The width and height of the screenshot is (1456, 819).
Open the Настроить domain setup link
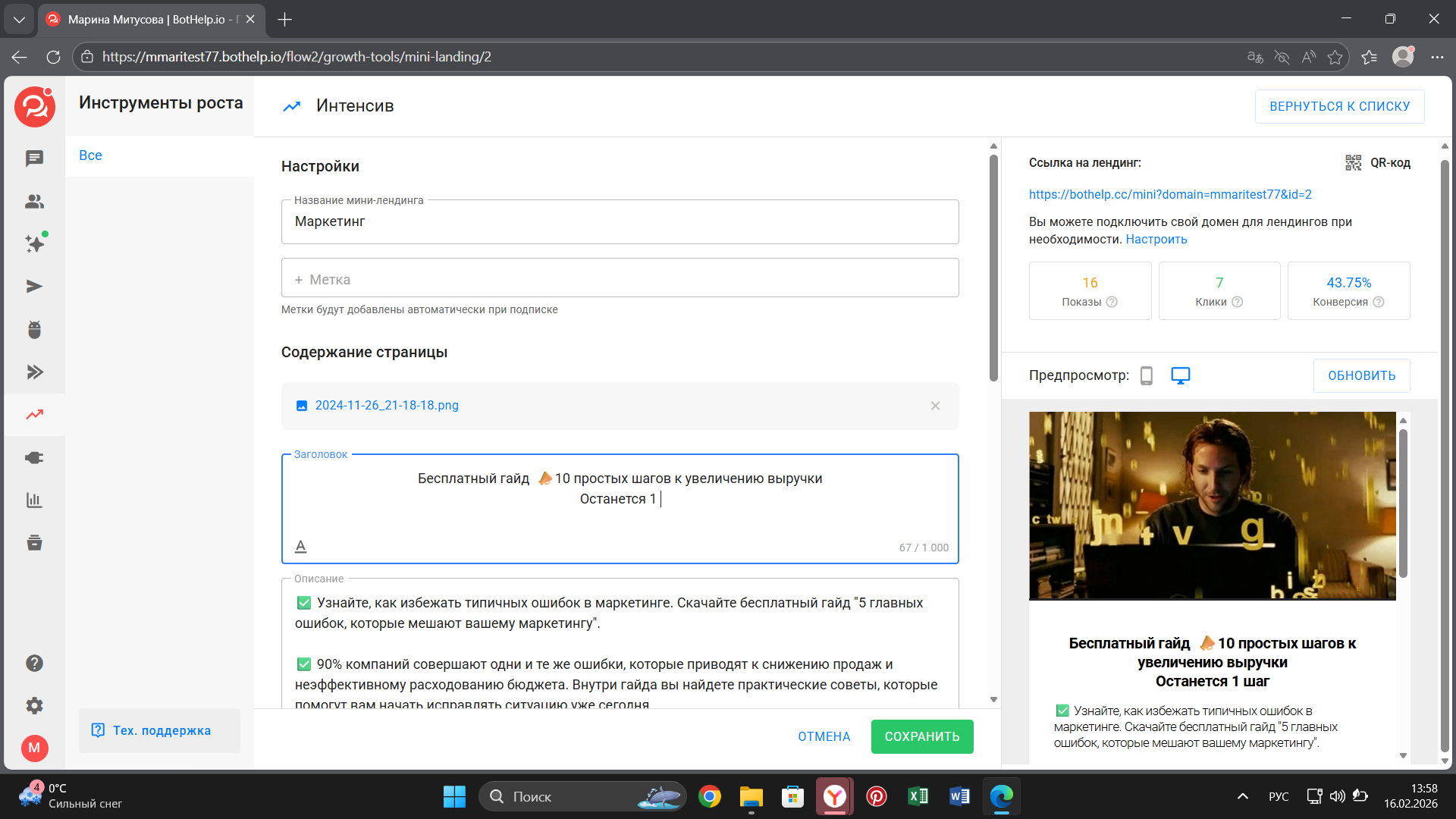coord(1156,239)
